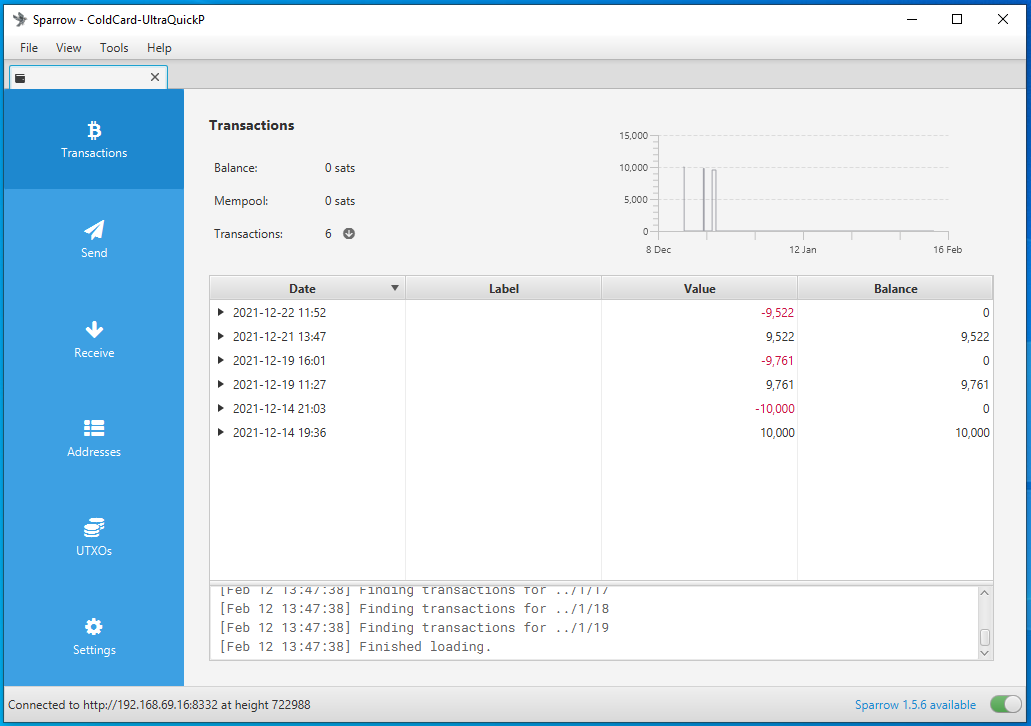Sort by the Value column header

[x=700, y=288]
